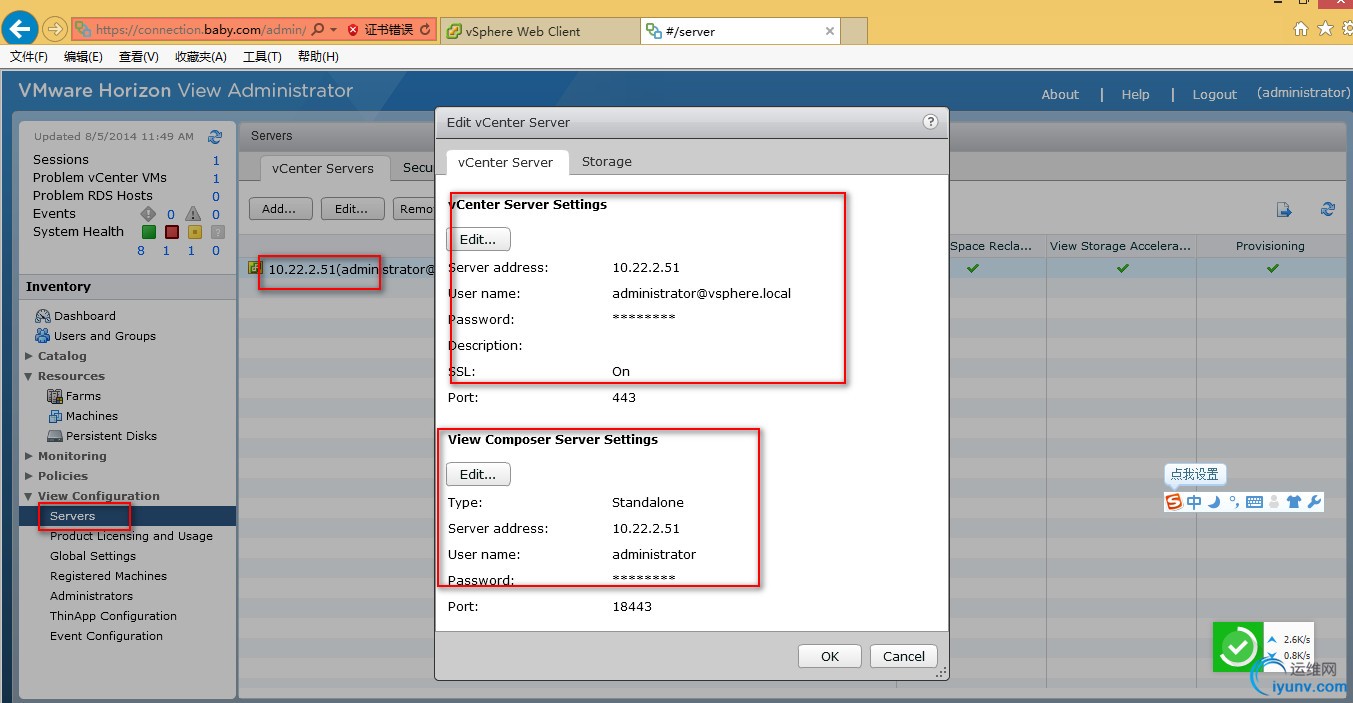This screenshot has height=703, width=1353.
Task: Click the Cancel button in dialog
Action: pyautogui.click(x=904, y=656)
